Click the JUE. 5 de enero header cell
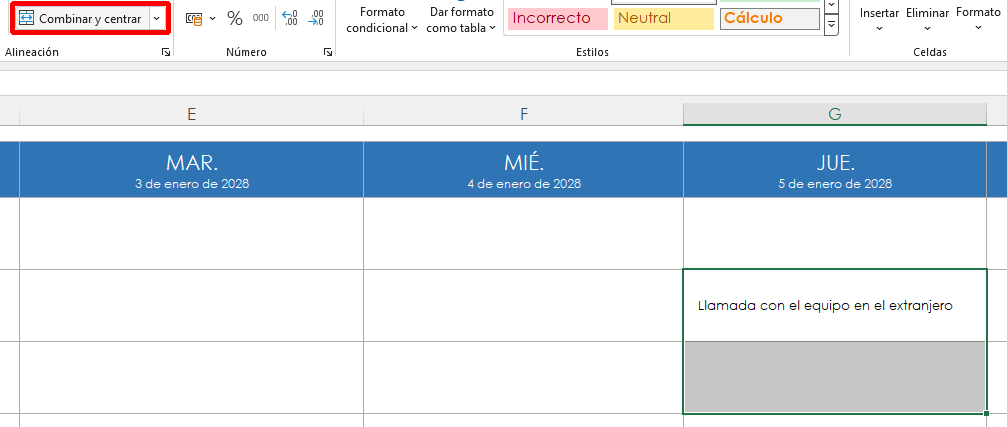Screen dimensions: 1007x427 click(x=835, y=170)
